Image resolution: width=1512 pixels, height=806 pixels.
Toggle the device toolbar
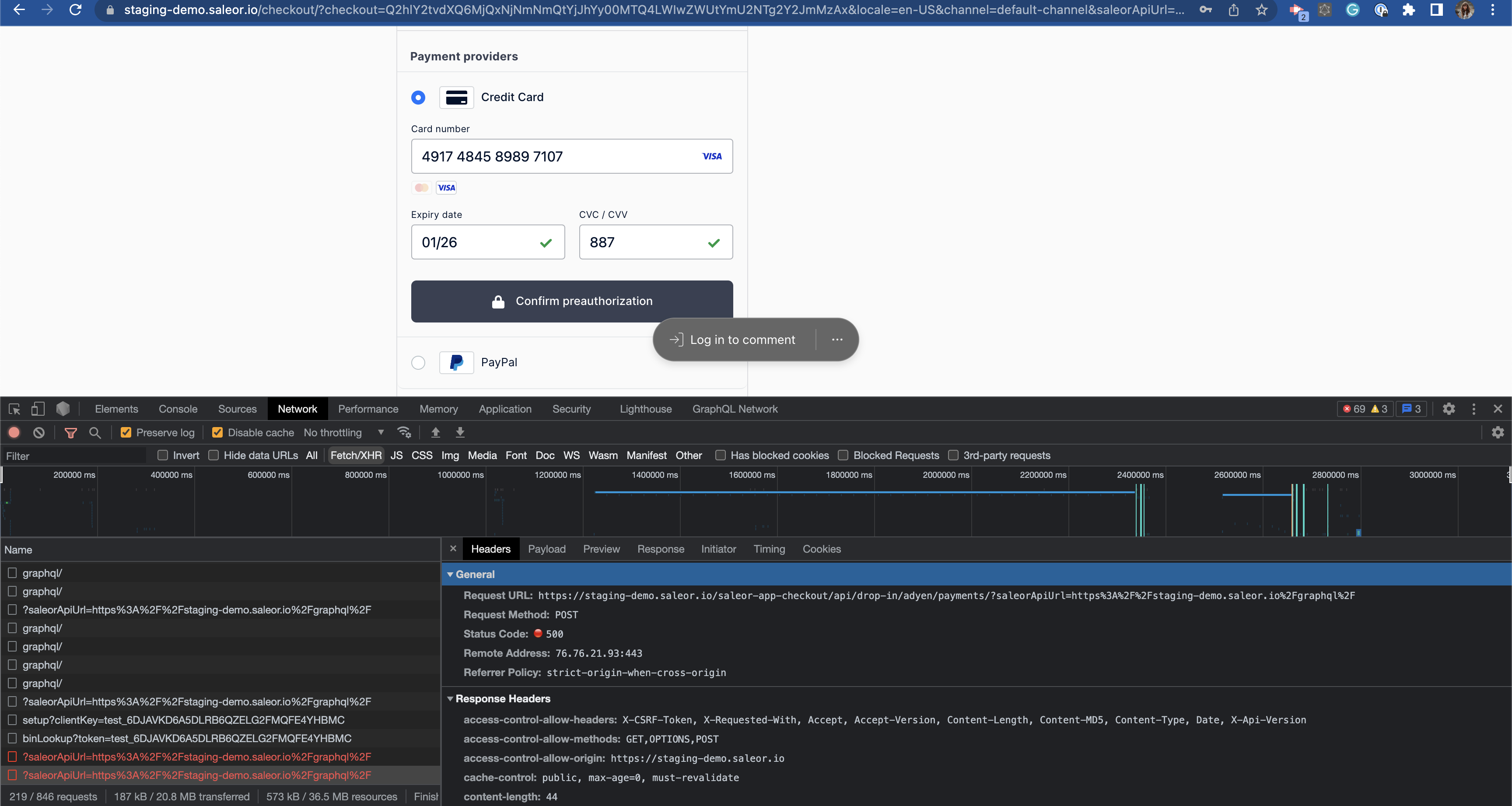pyautogui.click(x=37, y=409)
